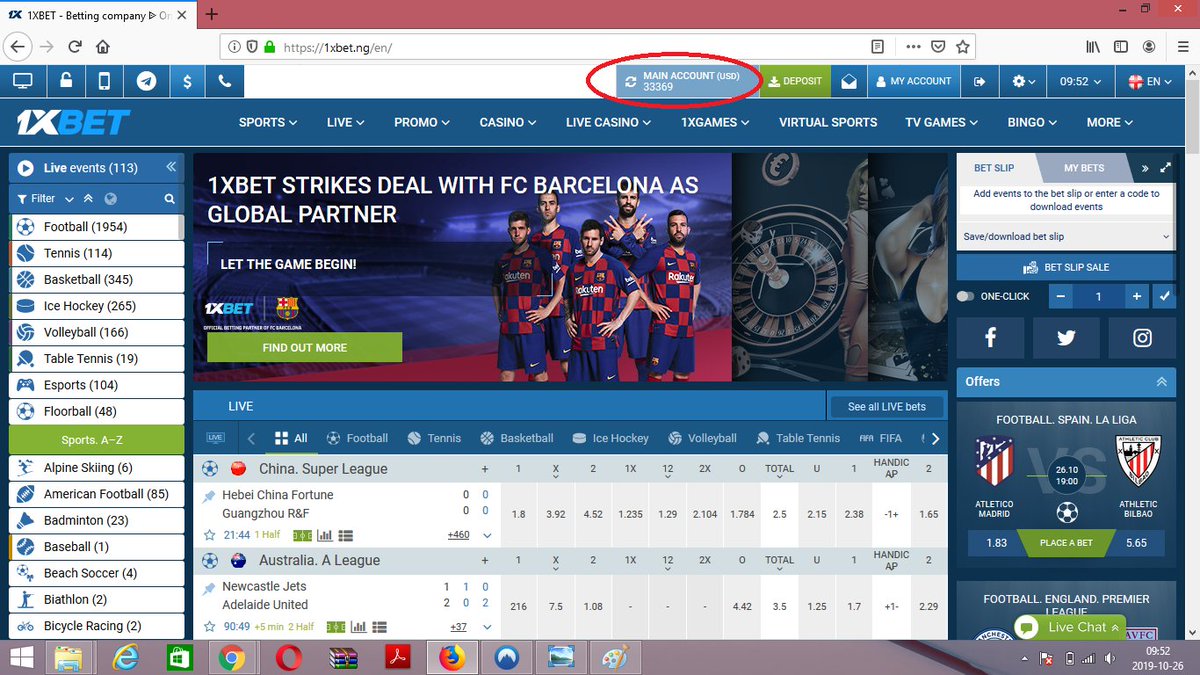Screen dimensions: 1200x675
Task: Open the mobile apps smartphone icon
Action: (x=105, y=81)
